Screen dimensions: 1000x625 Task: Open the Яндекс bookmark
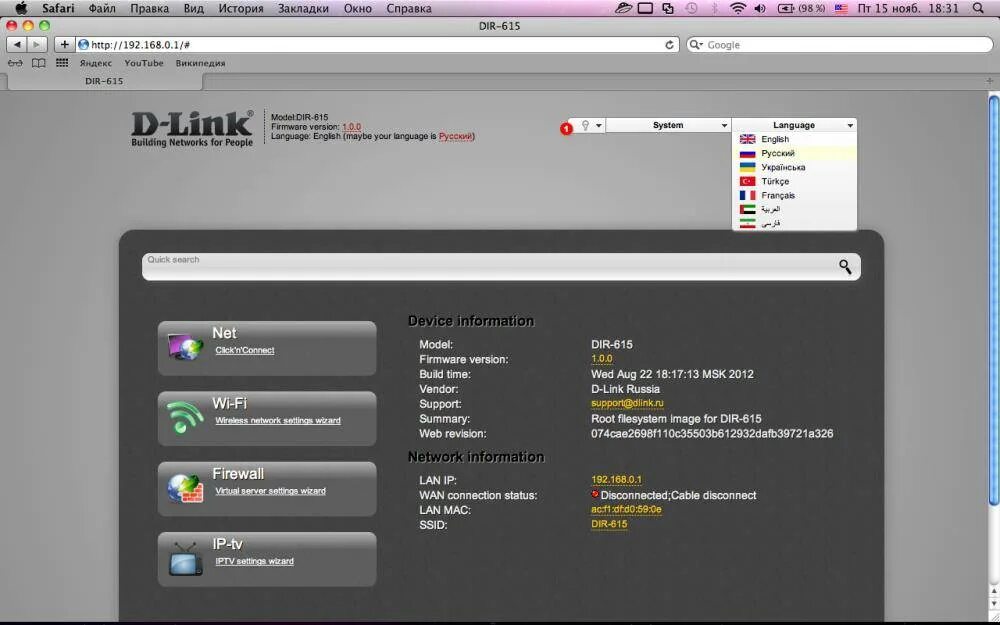click(x=96, y=63)
